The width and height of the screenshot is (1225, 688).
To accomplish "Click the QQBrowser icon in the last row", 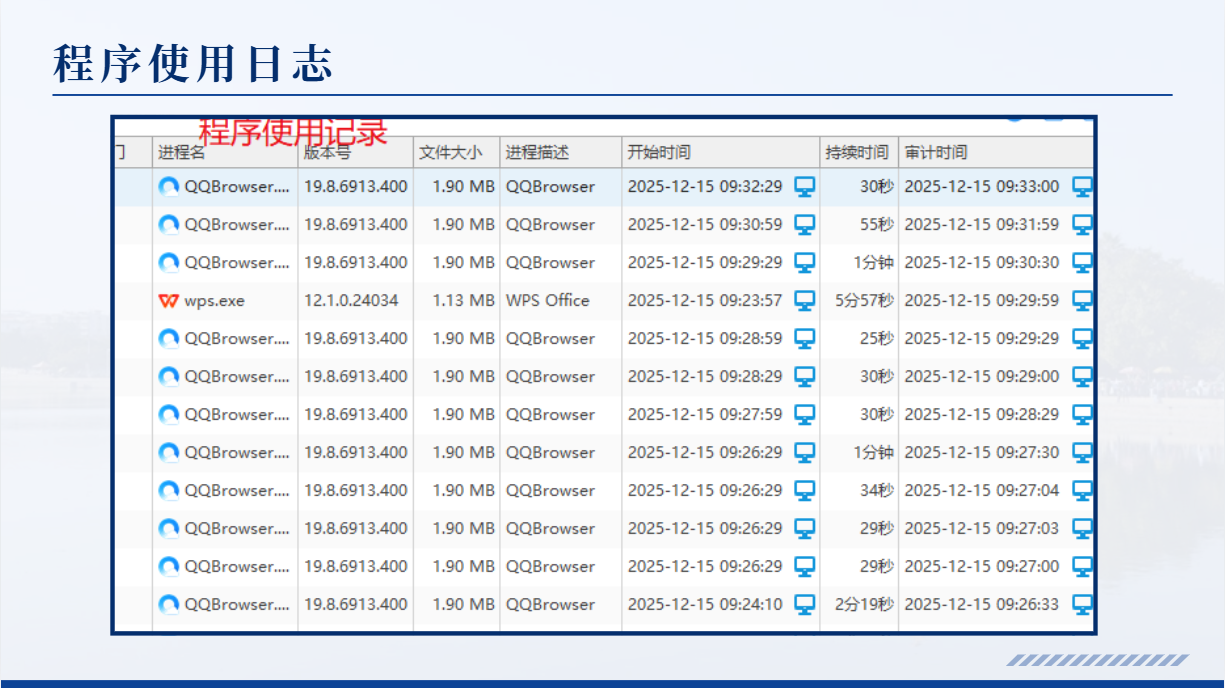I will 169,604.
